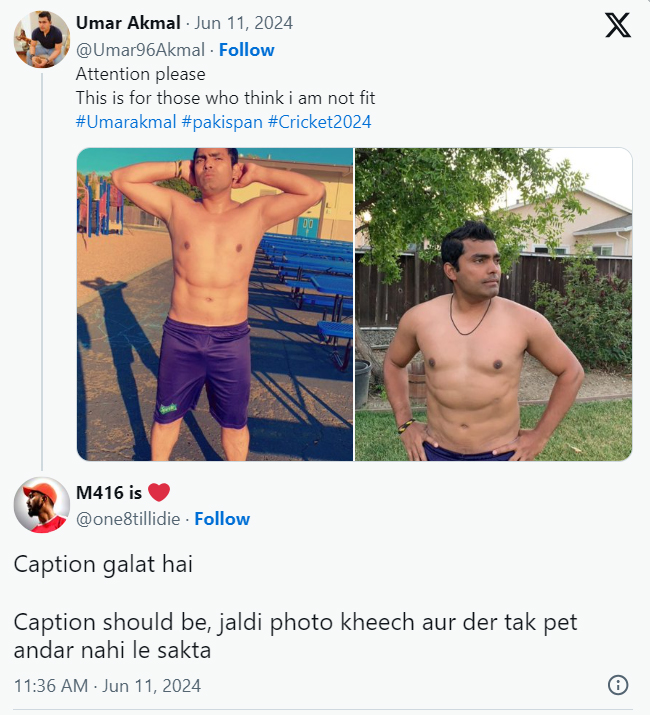Click the "Attention please" tweet text
650x715 pixels.
tap(141, 74)
